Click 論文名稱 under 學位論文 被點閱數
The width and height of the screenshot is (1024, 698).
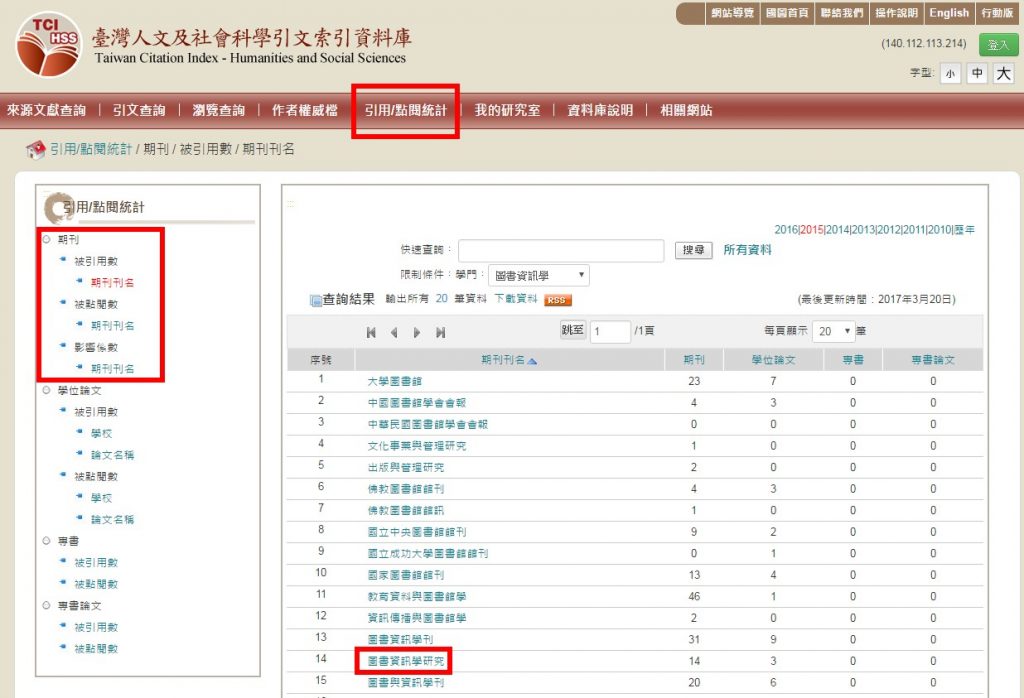(112, 520)
